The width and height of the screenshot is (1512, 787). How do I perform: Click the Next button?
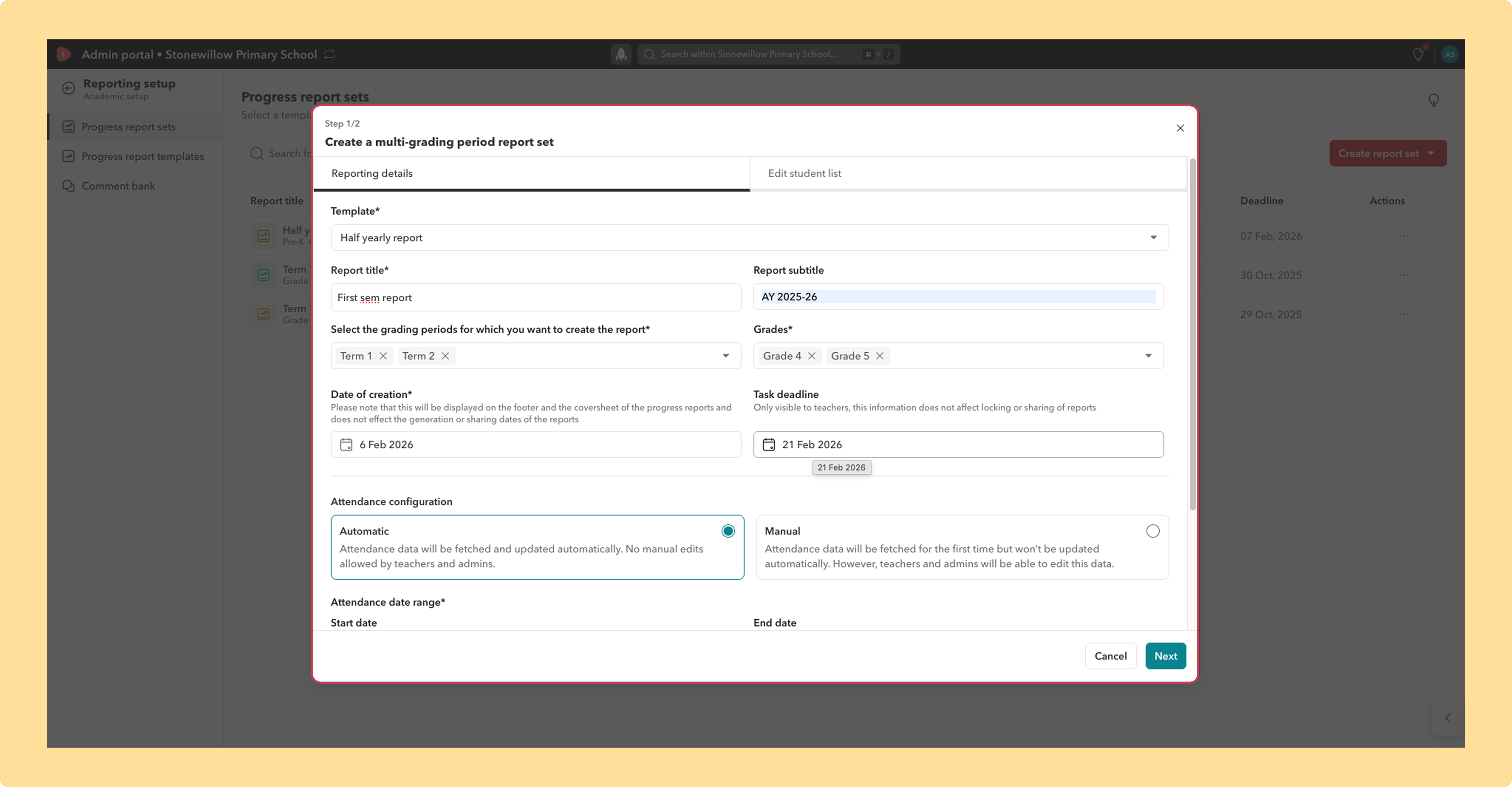tap(1166, 656)
